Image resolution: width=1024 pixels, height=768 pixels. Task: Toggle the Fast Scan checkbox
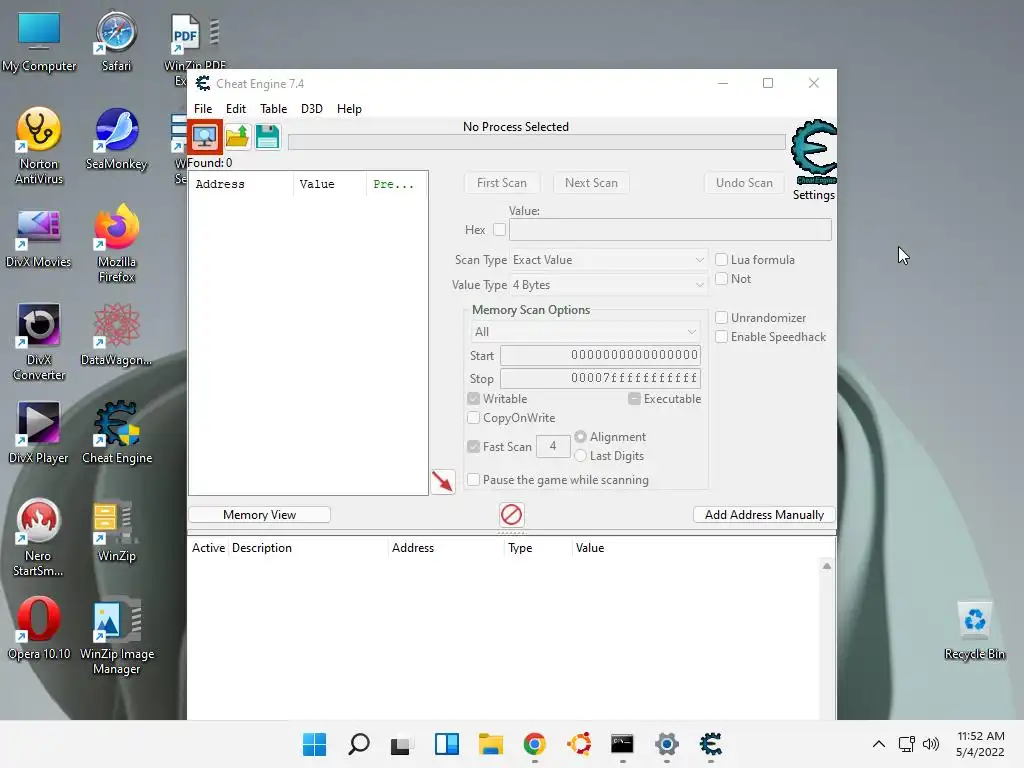(473, 447)
